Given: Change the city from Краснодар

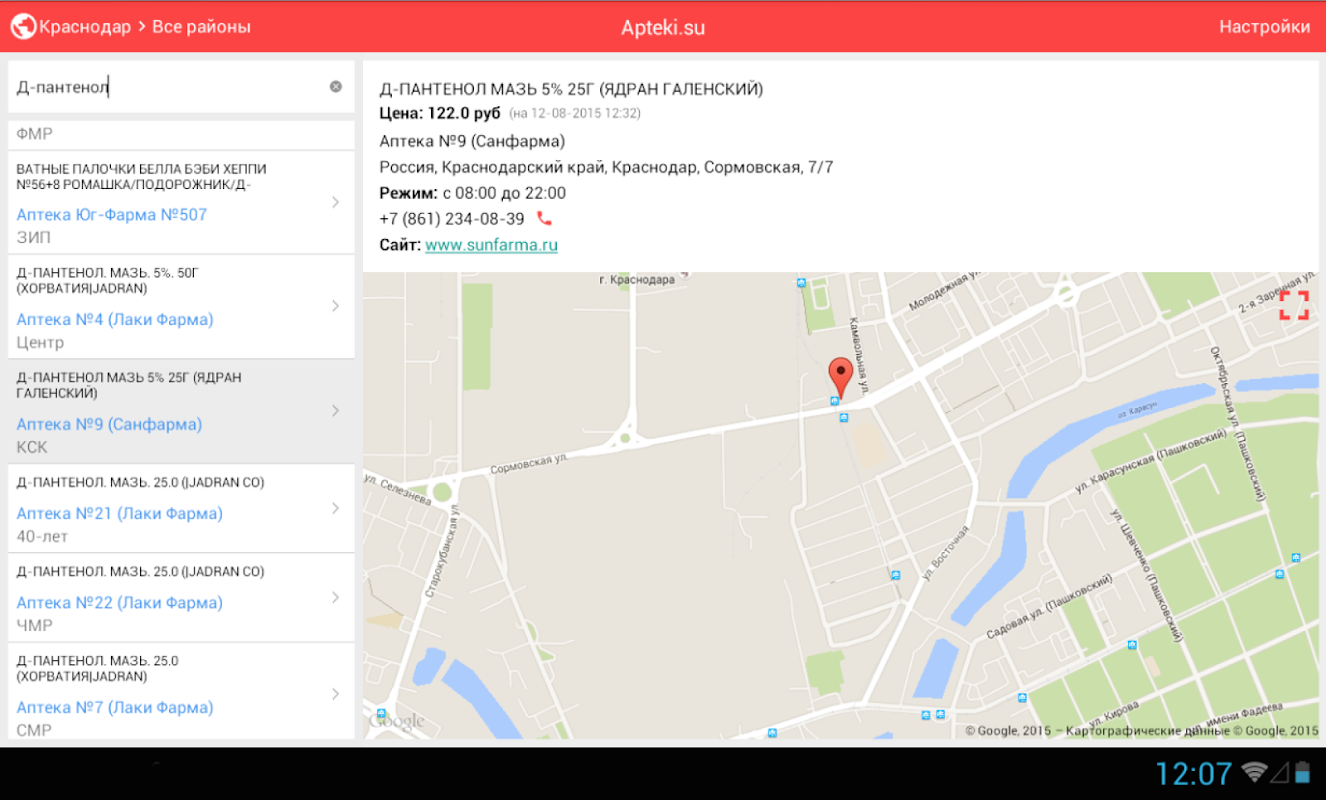Looking at the screenshot, I should (x=85, y=27).
